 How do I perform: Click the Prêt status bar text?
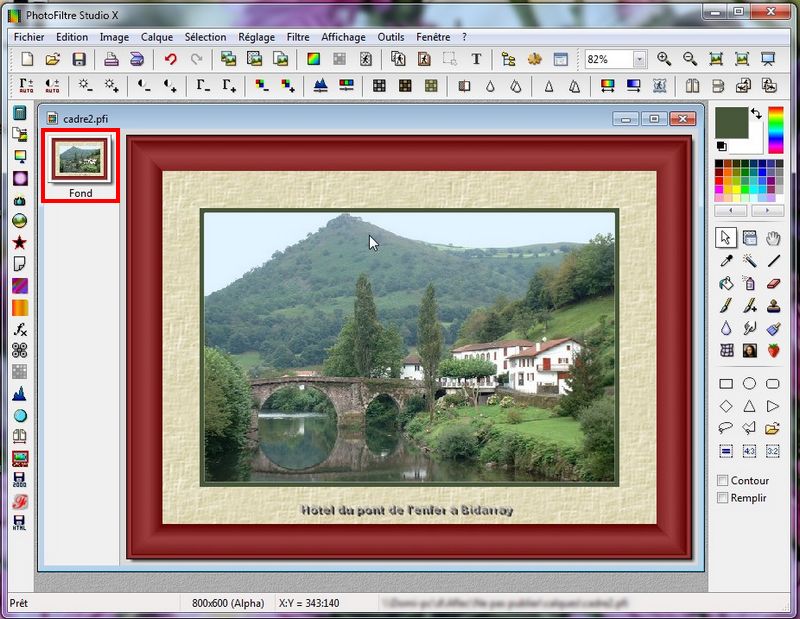tap(18, 603)
